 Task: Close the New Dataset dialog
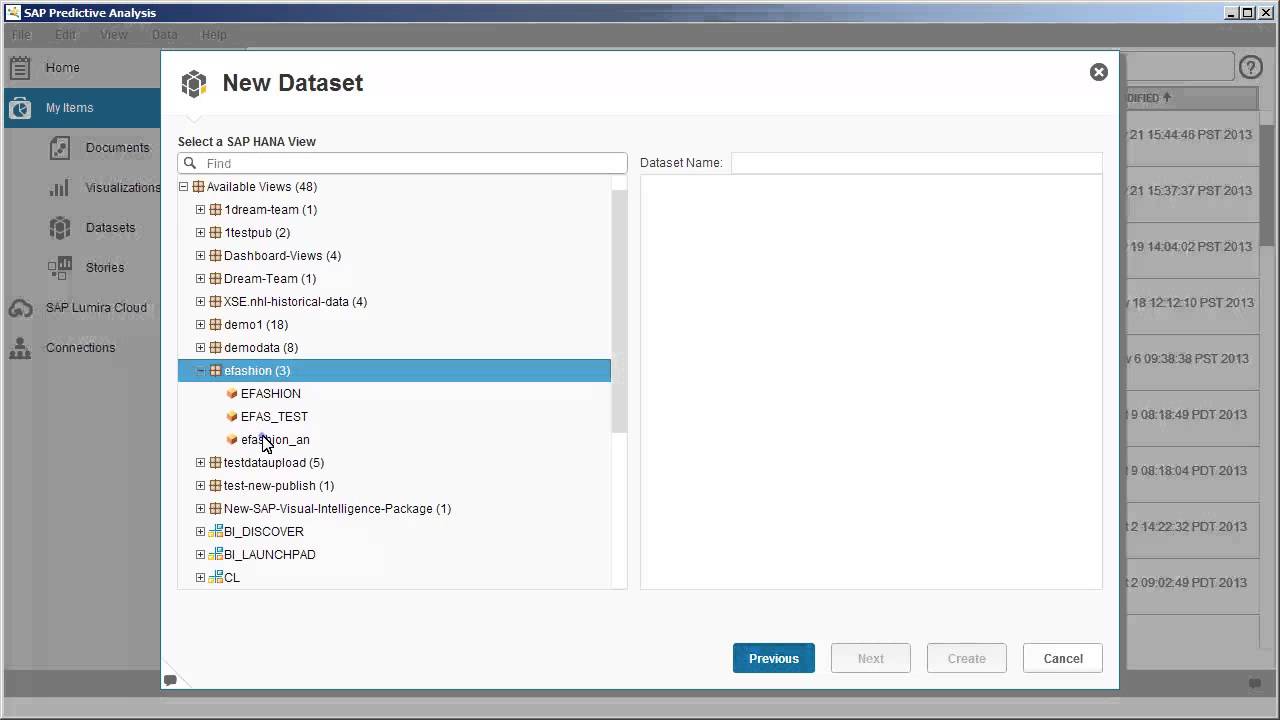click(1099, 72)
